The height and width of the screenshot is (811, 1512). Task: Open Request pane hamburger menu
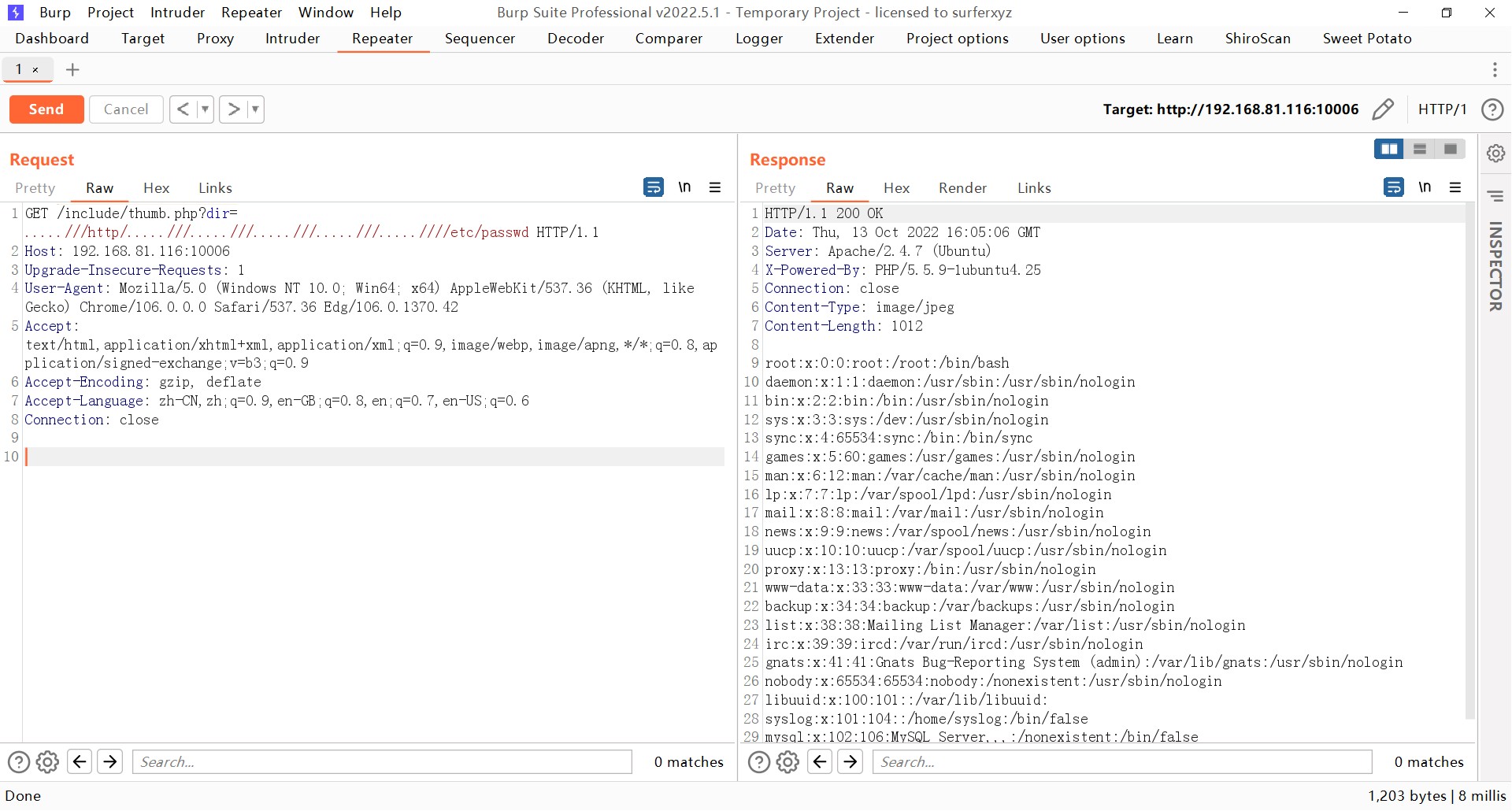pos(715,187)
